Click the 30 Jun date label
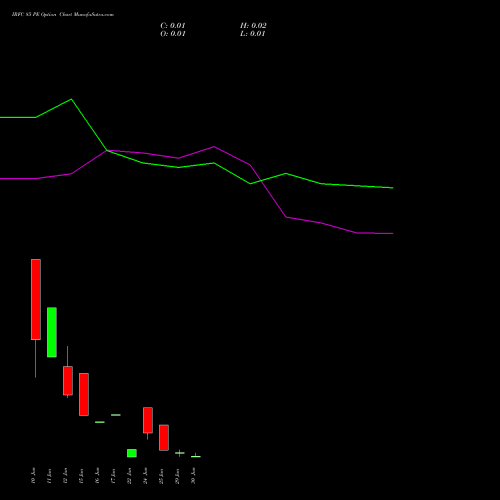This screenshot has width=500, height=500. pyautogui.click(x=193, y=476)
